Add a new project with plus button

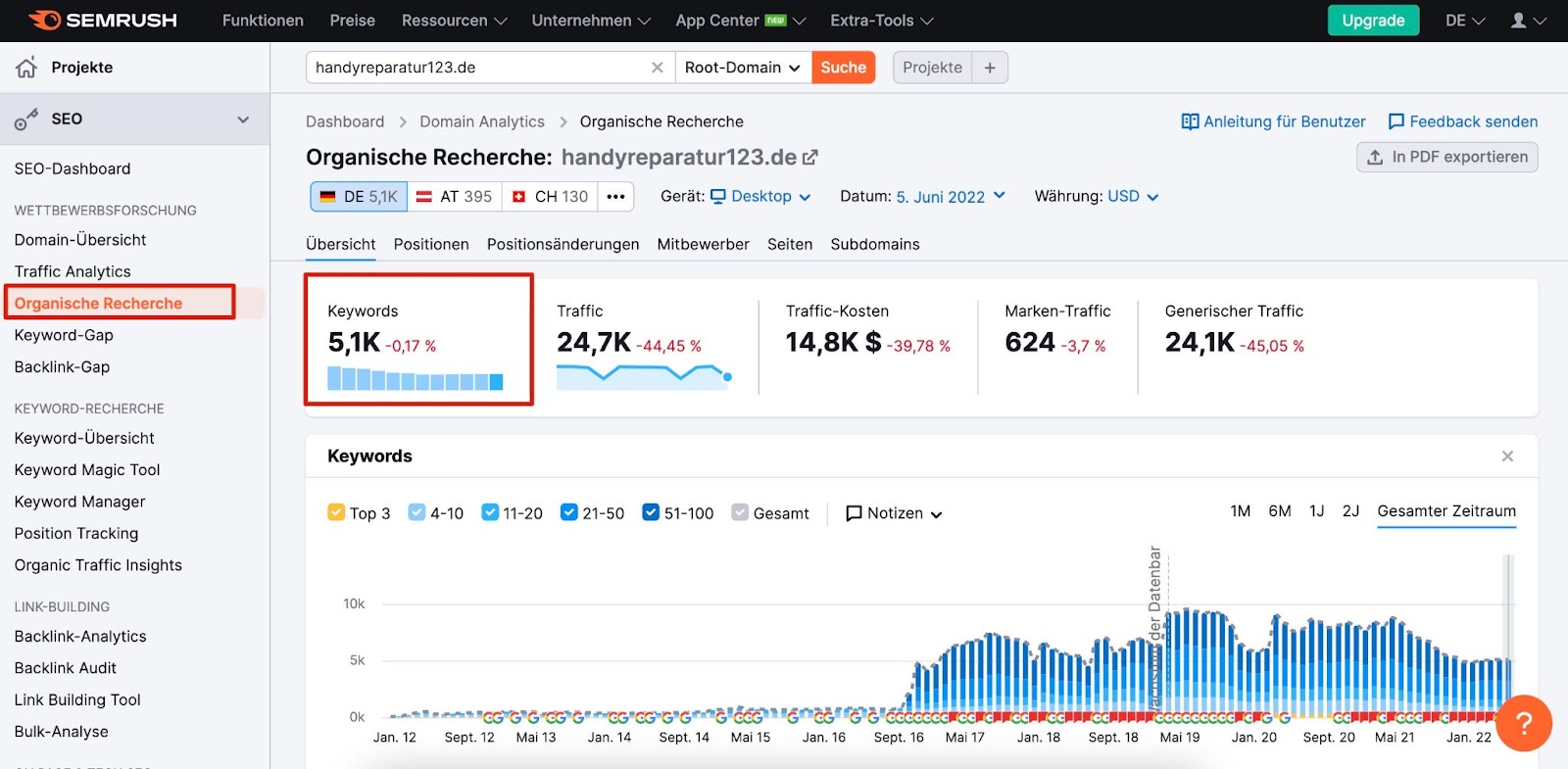click(990, 68)
